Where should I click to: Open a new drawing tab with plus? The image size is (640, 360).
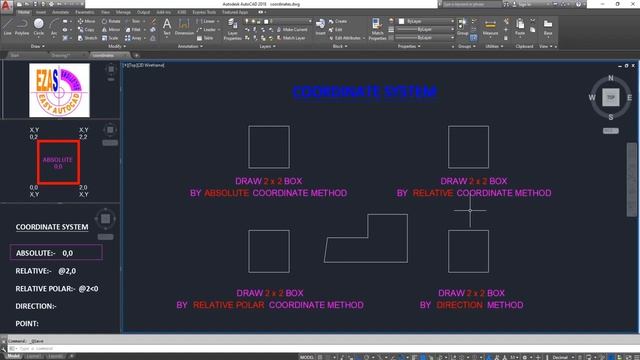136,55
